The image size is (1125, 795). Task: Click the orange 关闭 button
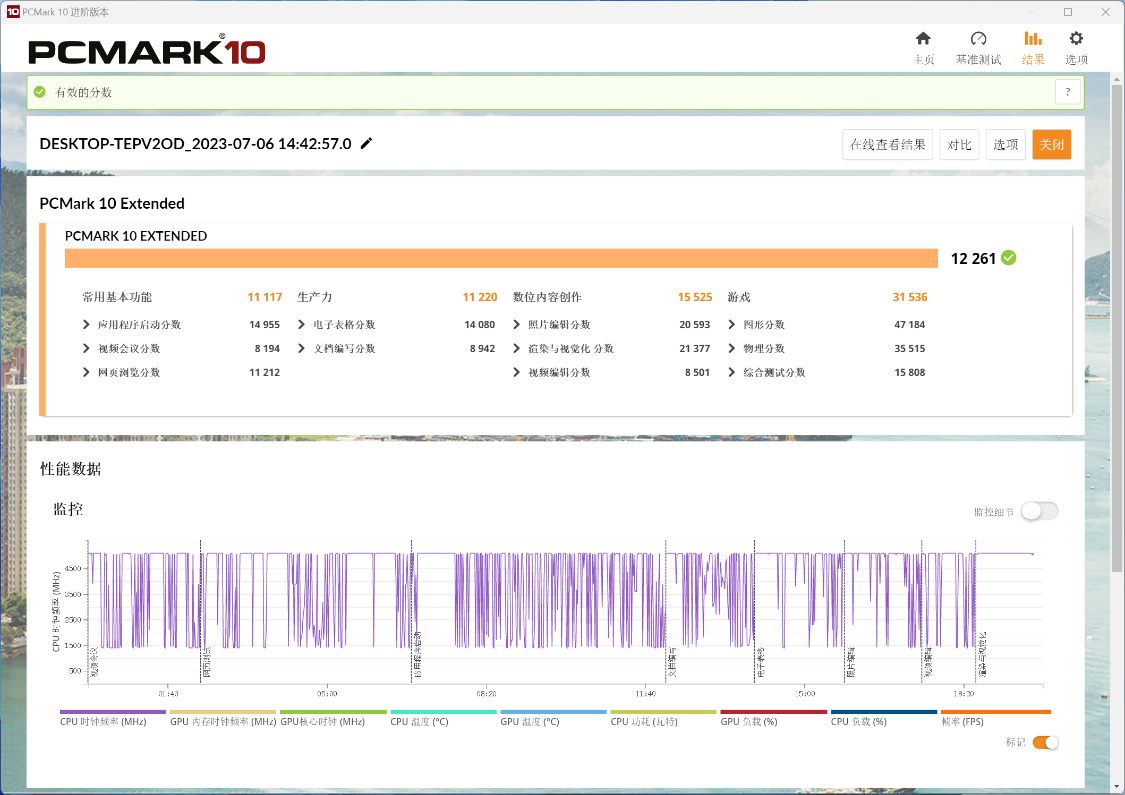tap(1052, 144)
